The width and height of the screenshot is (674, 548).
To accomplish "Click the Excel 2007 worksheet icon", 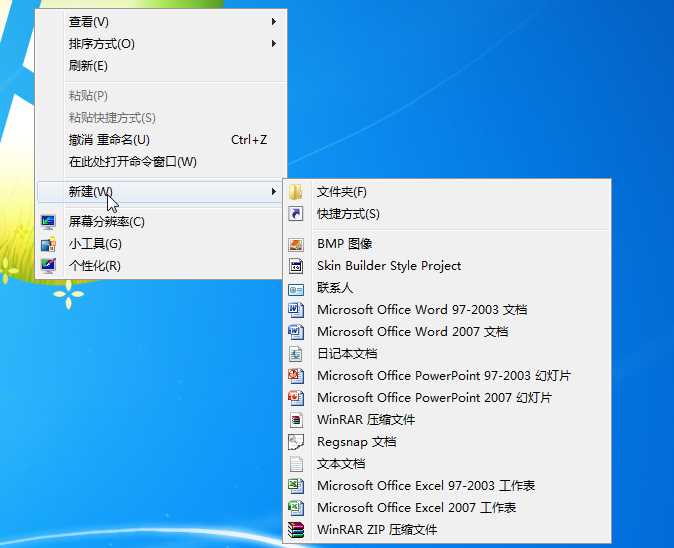I will (296, 508).
